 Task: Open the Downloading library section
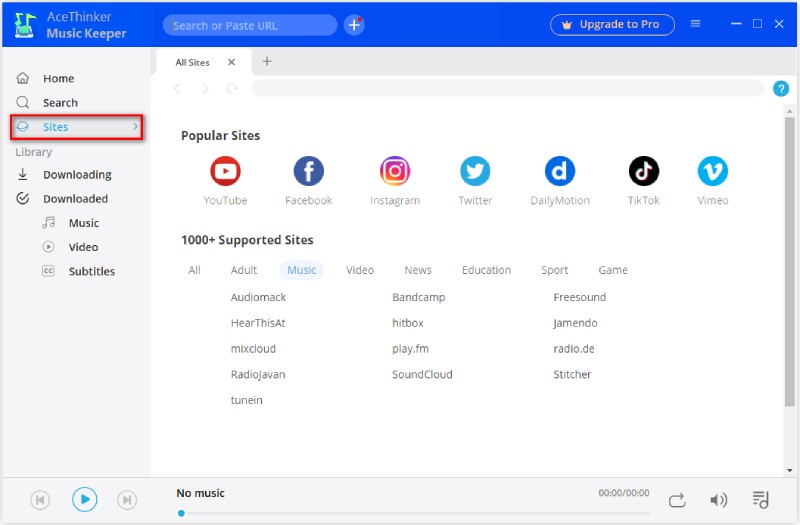[x=77, y=174]
